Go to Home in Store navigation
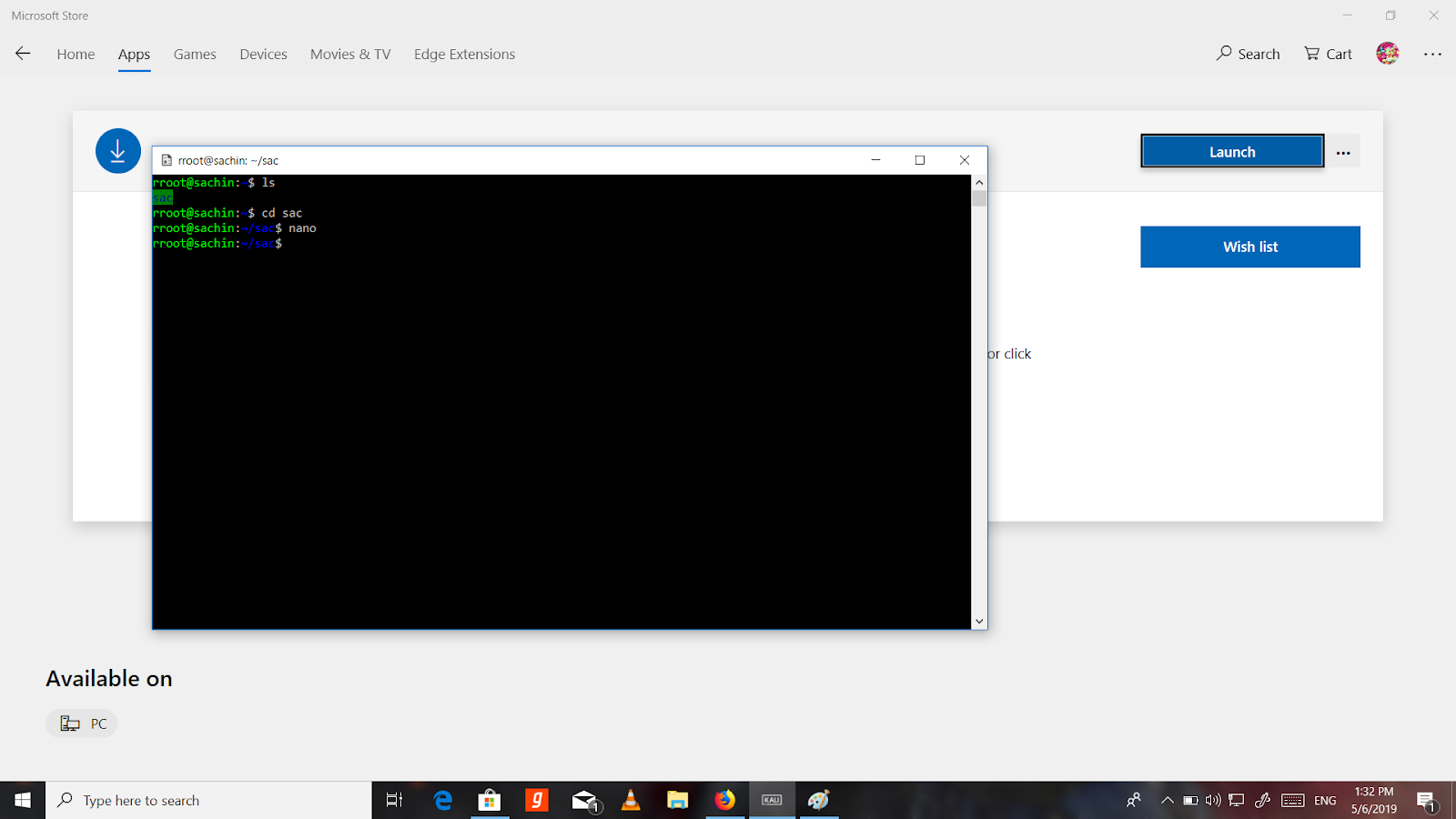Viewport: 1456px width, 819px height. (75, 55)
